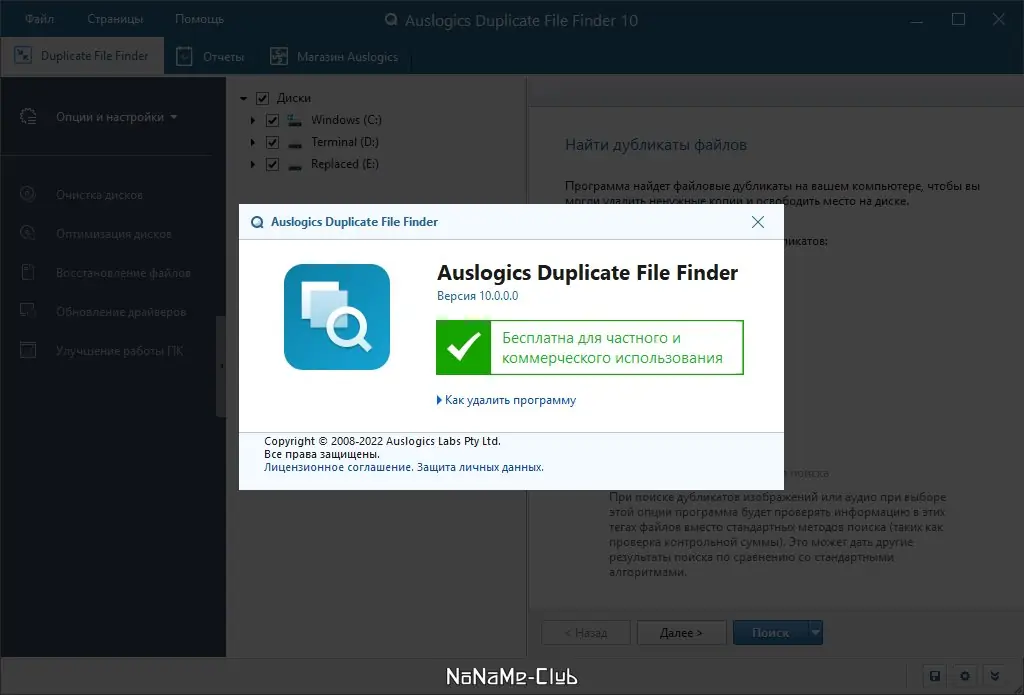The height and width of the screenshot is (695, 1024).
Task: Click Найти дубликаты файлов heading
Action: (656, 145)
